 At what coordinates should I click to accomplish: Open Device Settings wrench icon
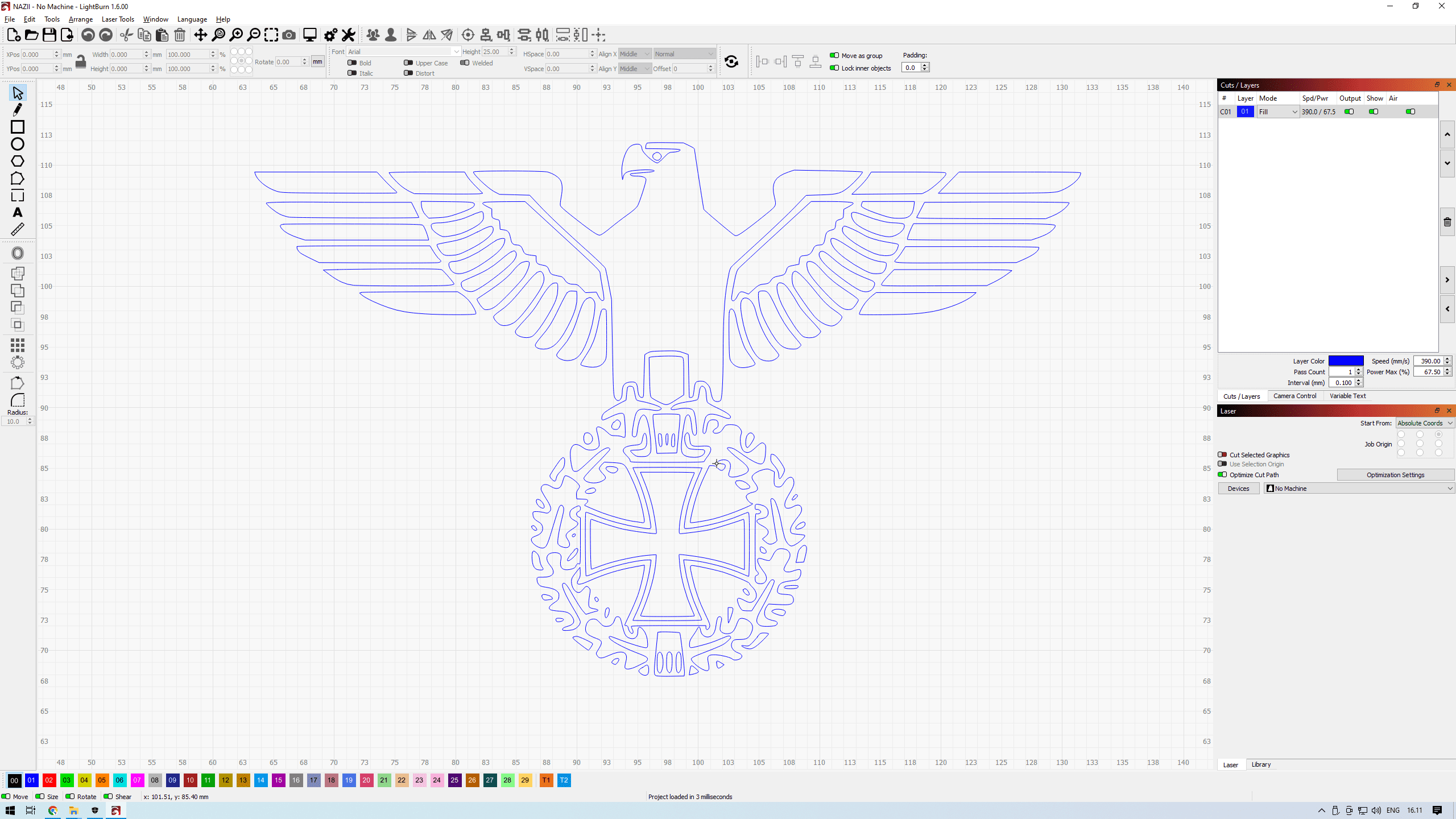pyautogui.click(x=349, y=35)
